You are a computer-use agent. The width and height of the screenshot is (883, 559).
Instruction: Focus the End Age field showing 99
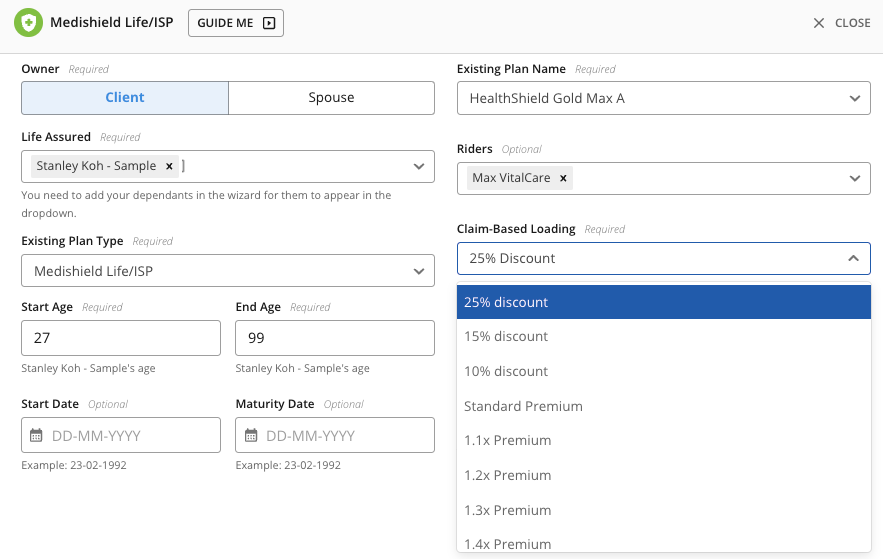point(335,338)
